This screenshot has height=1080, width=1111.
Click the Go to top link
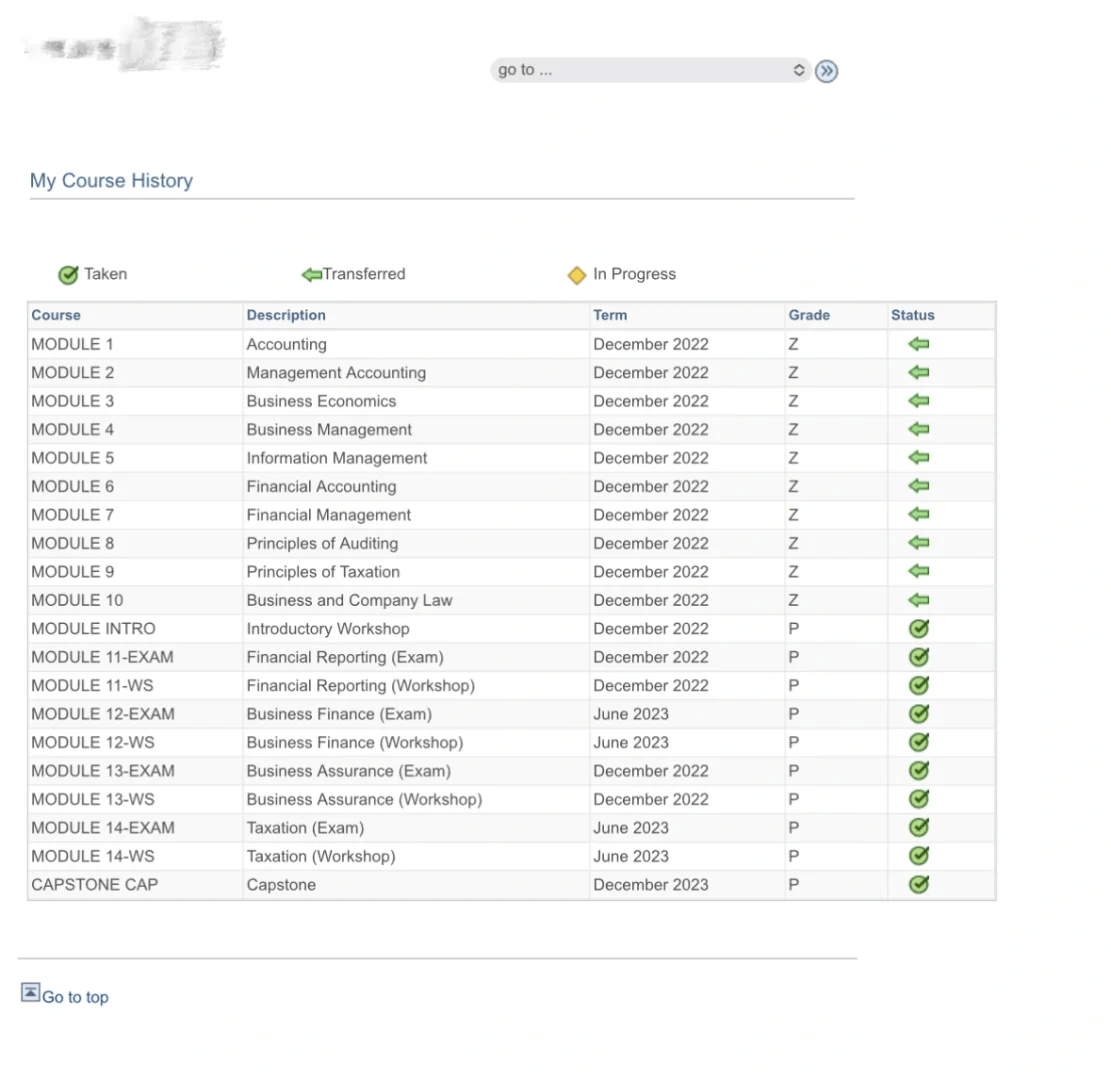tap(75, 997)
